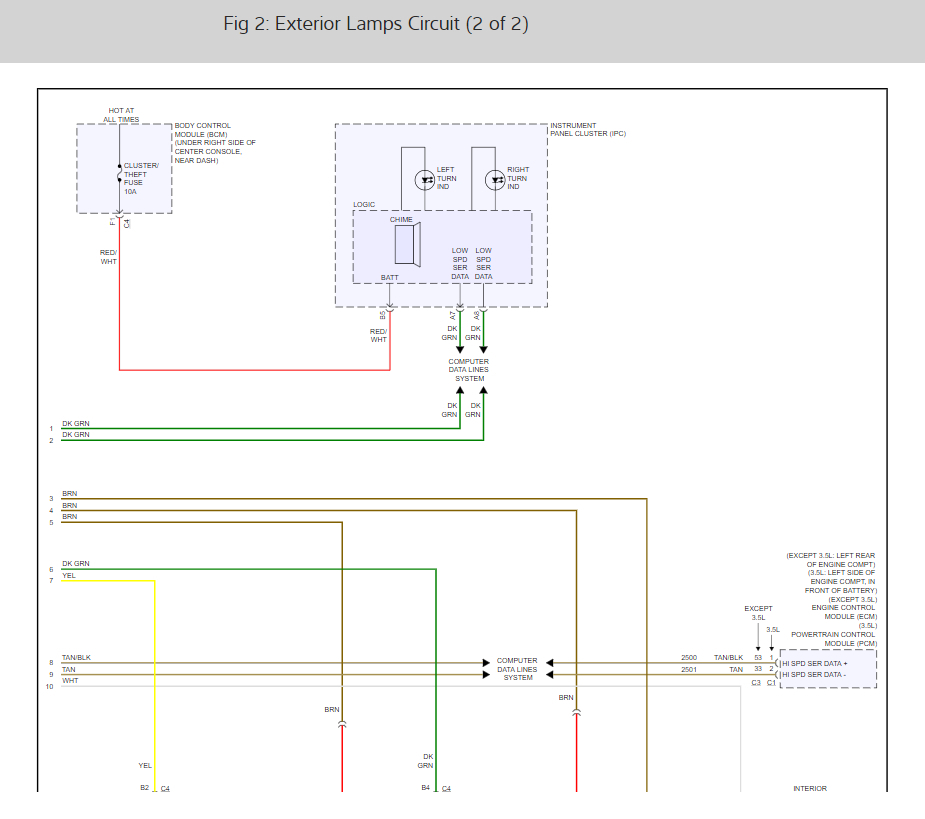The height and width of the screenshot is (819, 925).
Task: Click the Fig 2 Exterior Lamps Circuit title
Action: pos(376,24)
